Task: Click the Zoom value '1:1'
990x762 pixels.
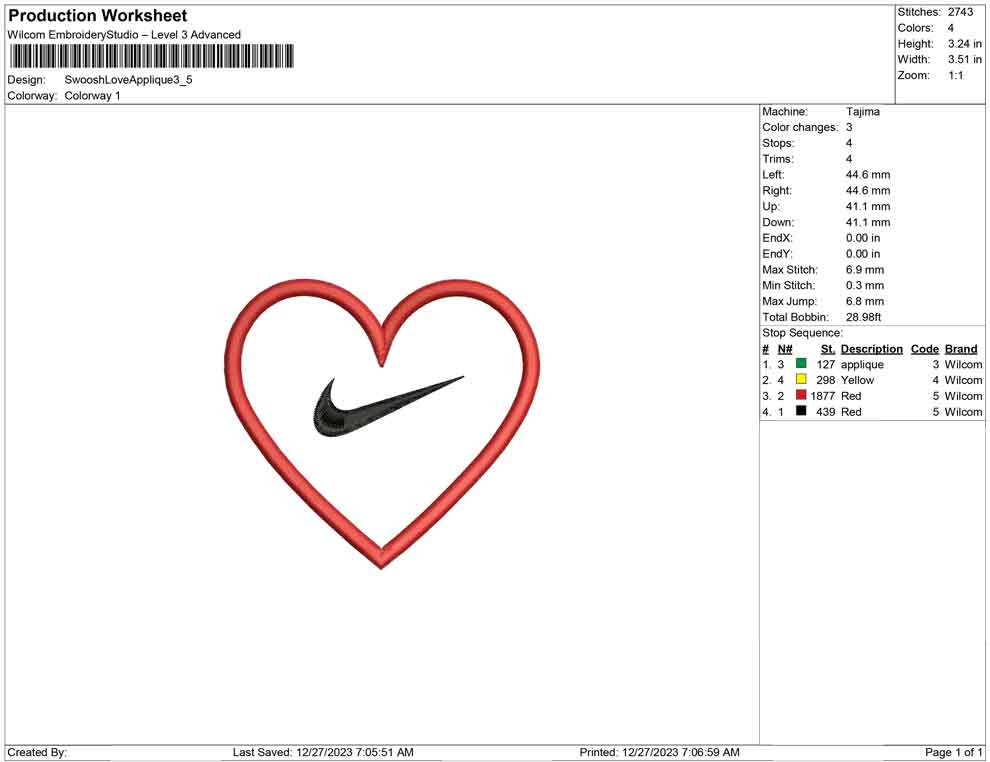Action: click(x=955, y=75)
